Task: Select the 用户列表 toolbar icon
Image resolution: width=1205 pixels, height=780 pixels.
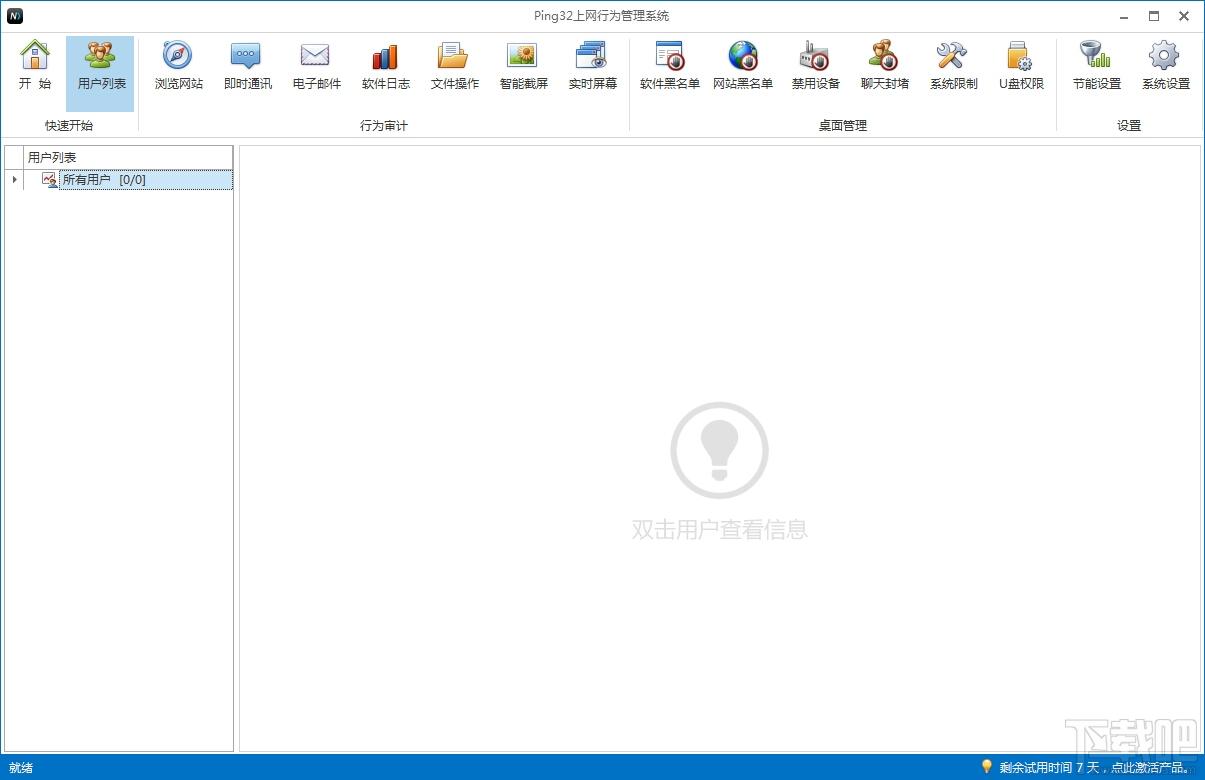Action: click(x=100, y=66)
